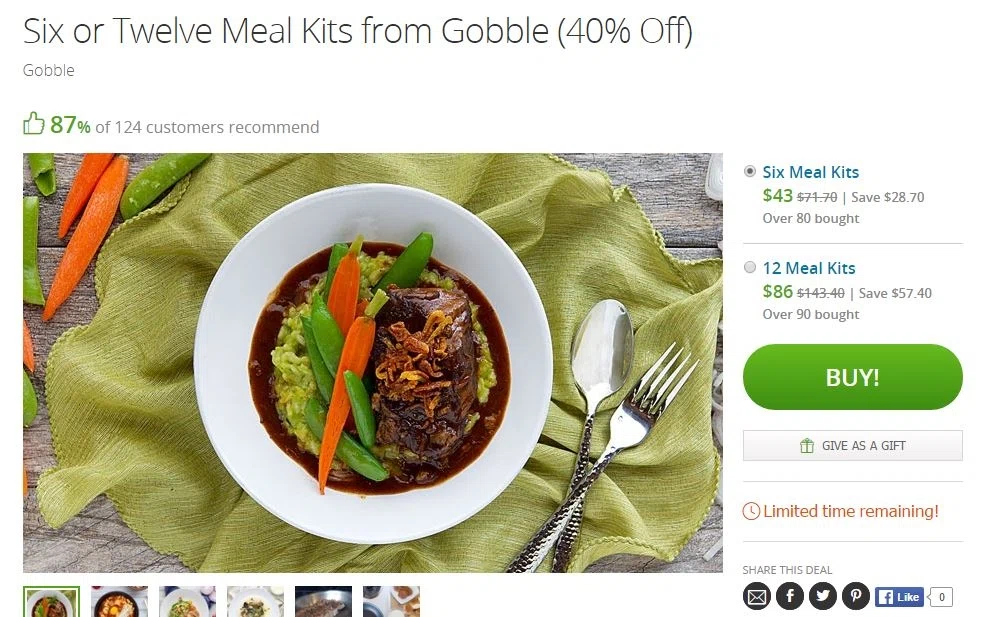The width and height of the screenshot is (995, 617).
Task: Click the Facebook Like button
Action: click(899, 597)
